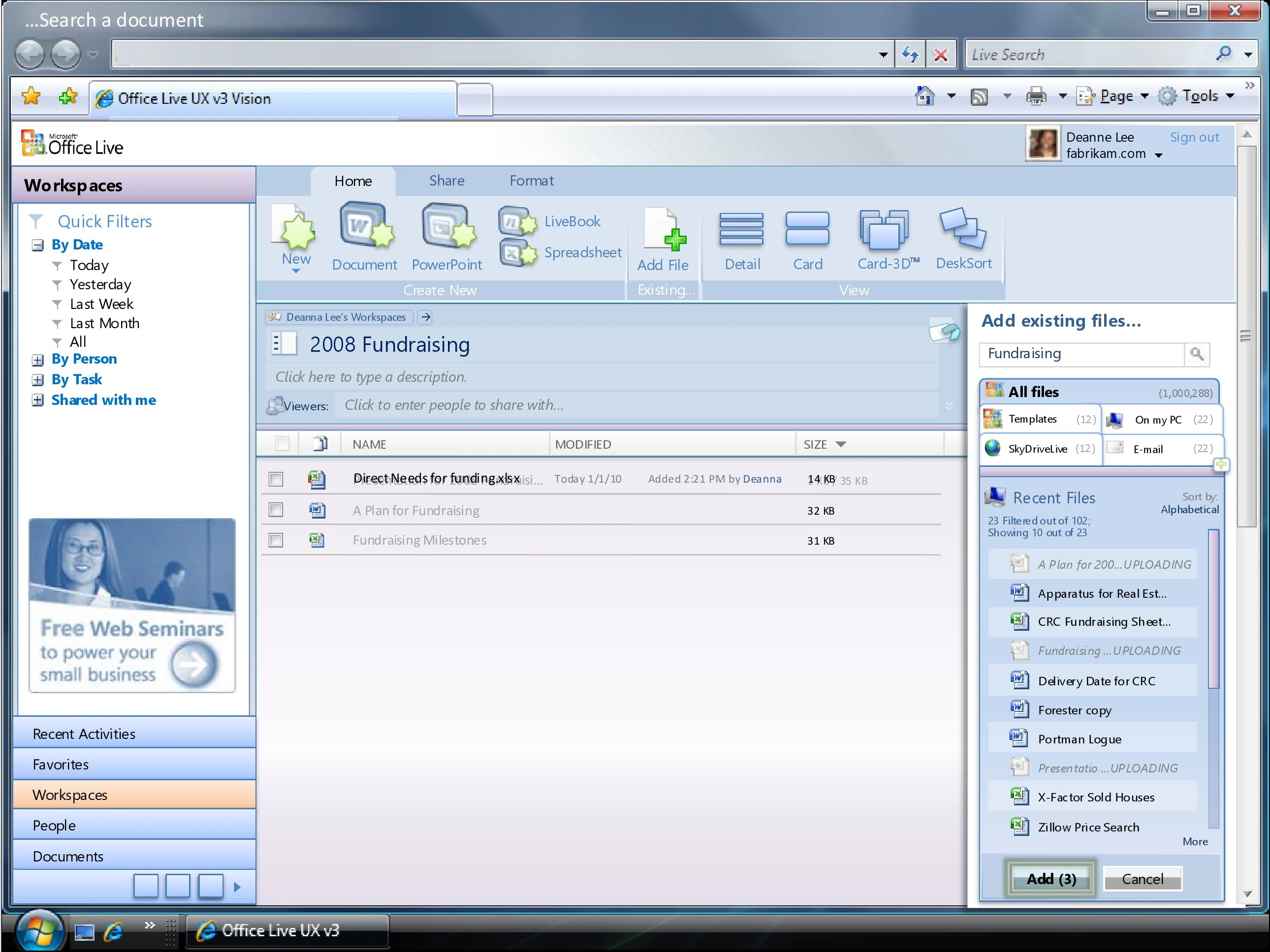
Task: Open the Documents navigation section
Action: coord(134,856)
